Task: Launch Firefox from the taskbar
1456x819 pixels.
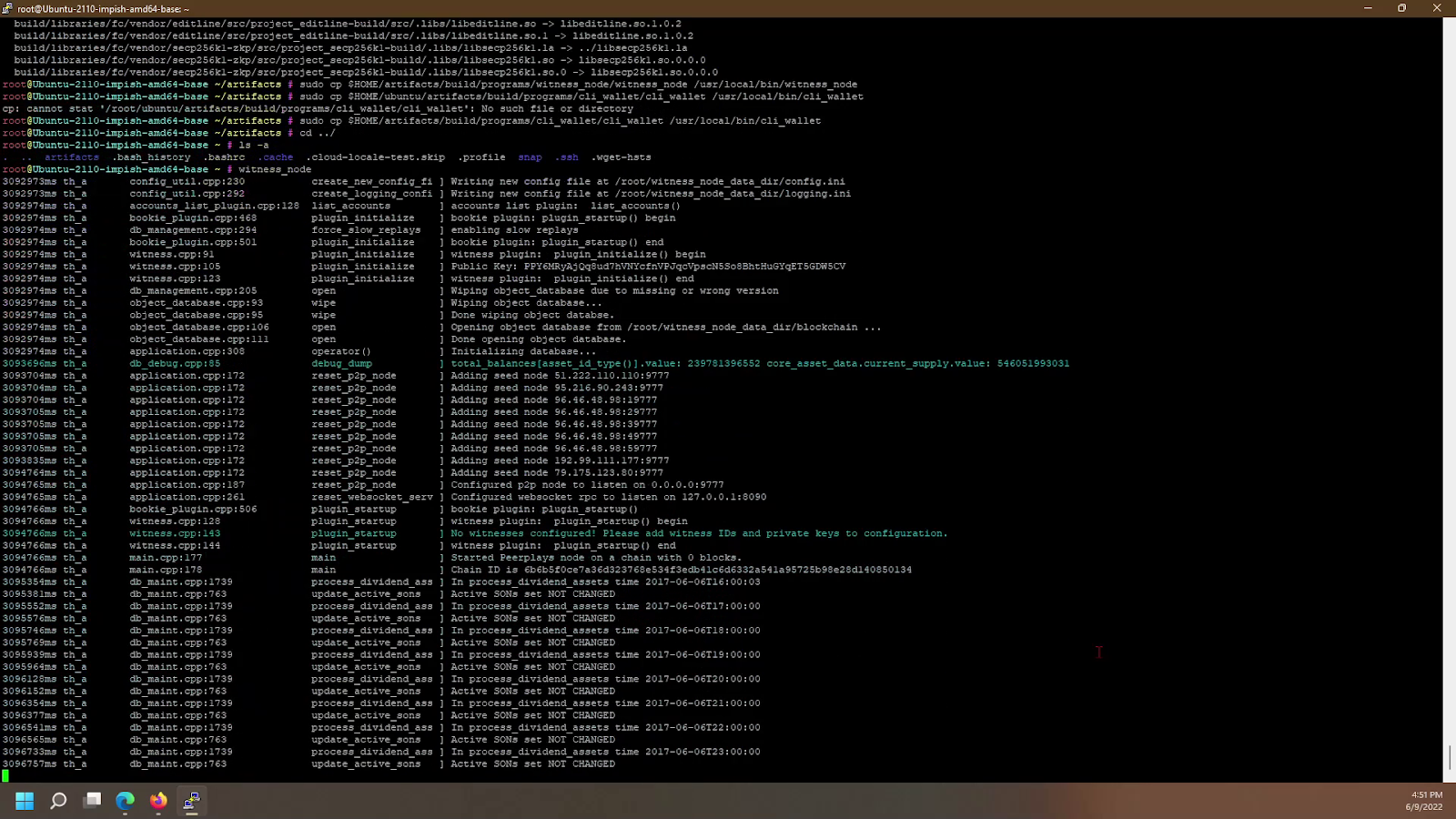Action: click(x=158, y=801)
